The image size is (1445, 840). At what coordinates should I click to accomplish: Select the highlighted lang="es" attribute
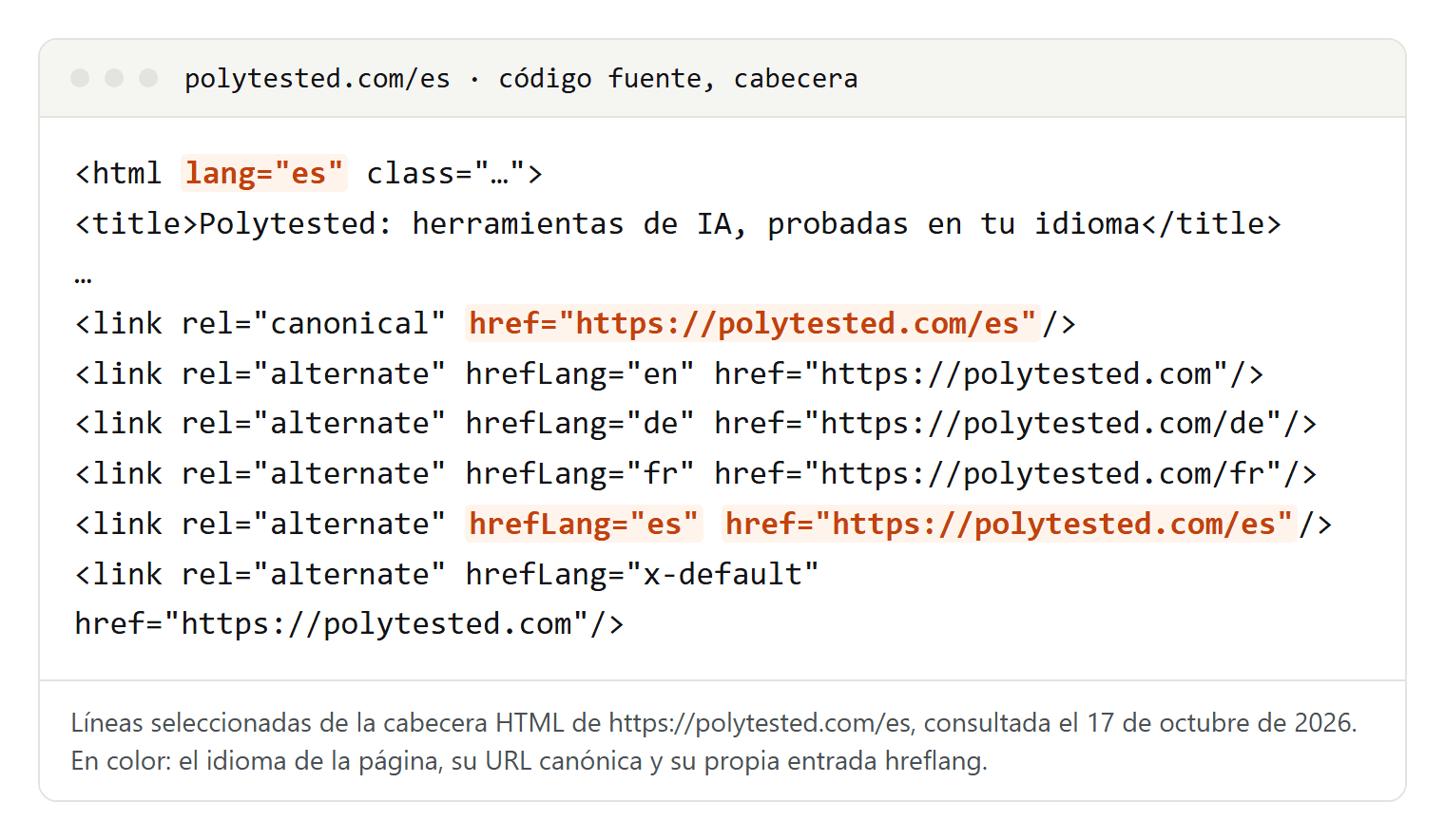tap(264, 173)
